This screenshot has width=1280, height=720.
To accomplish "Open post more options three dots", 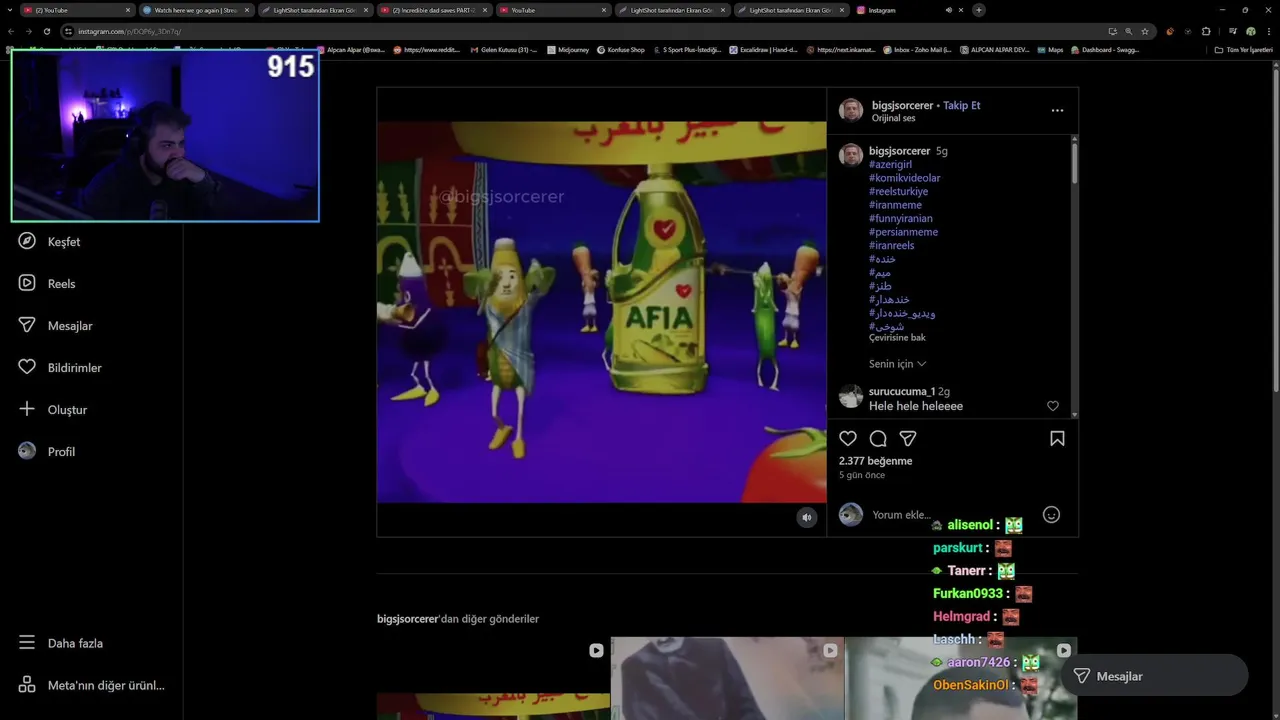I will coord(1057,110).
